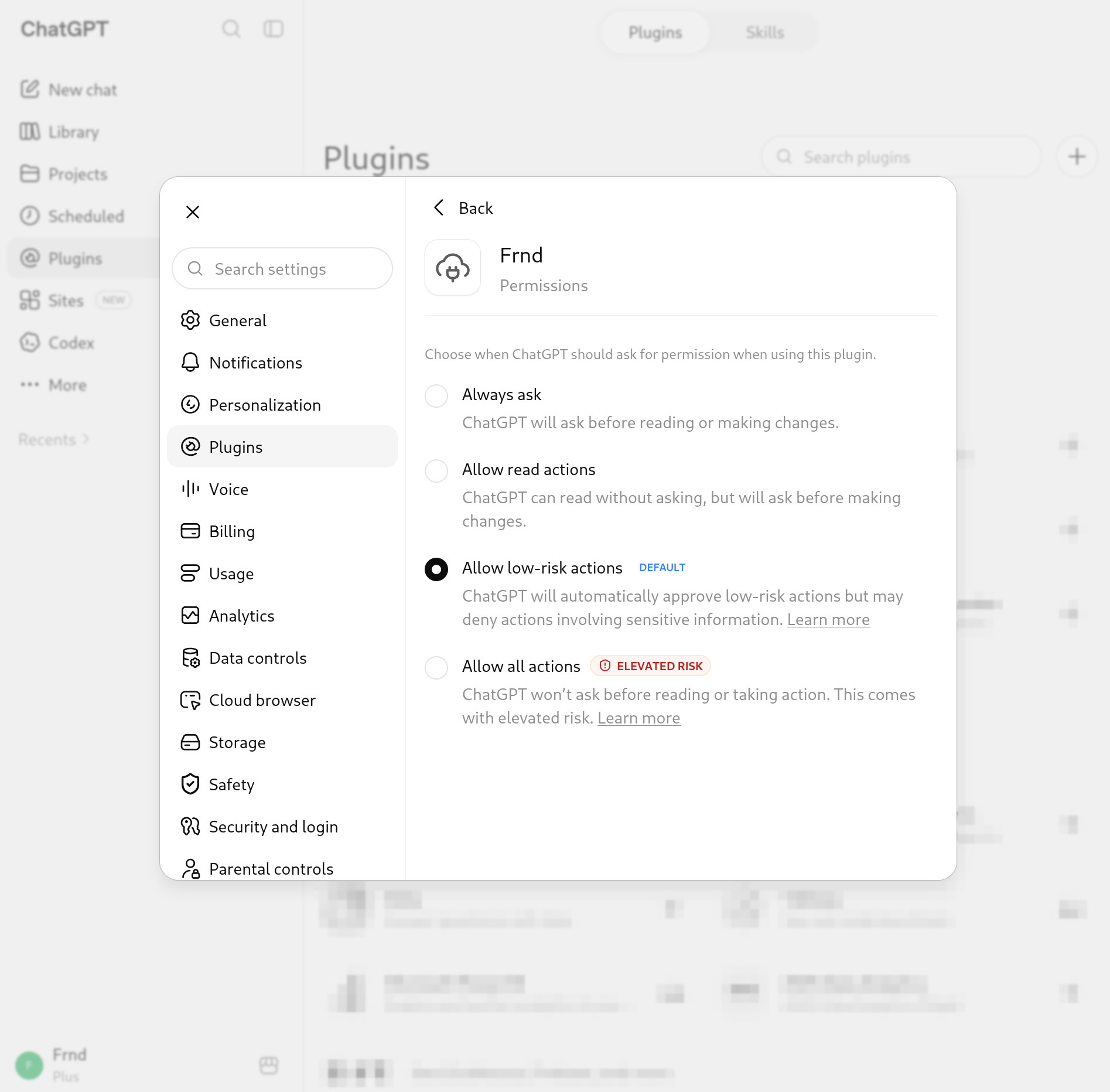Click the Security and login key icon
The width and height of the screenshot is (1110, 1092).
coord(190,827)
